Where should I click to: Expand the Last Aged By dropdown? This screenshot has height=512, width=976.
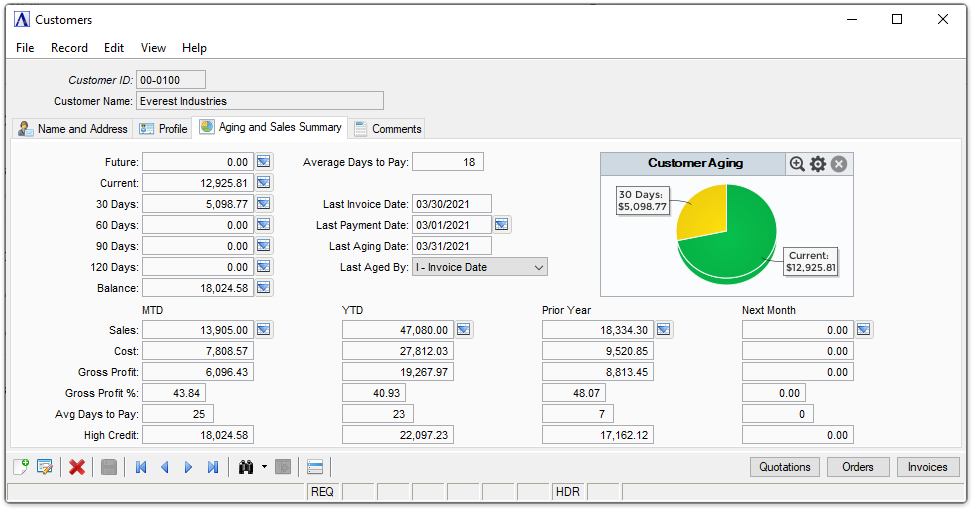[539, 267]
